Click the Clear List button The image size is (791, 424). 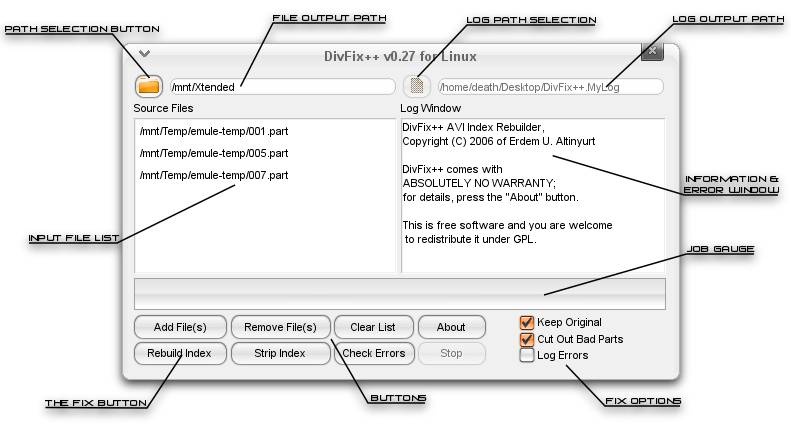tap(373, 327)
